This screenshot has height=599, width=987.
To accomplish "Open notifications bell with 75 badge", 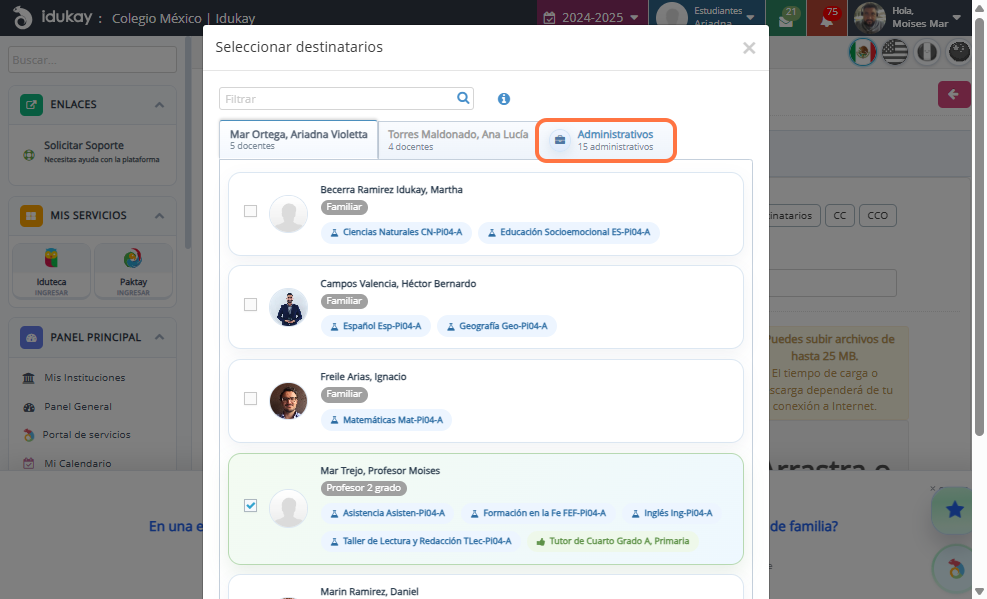I will [x=826, y=22].
